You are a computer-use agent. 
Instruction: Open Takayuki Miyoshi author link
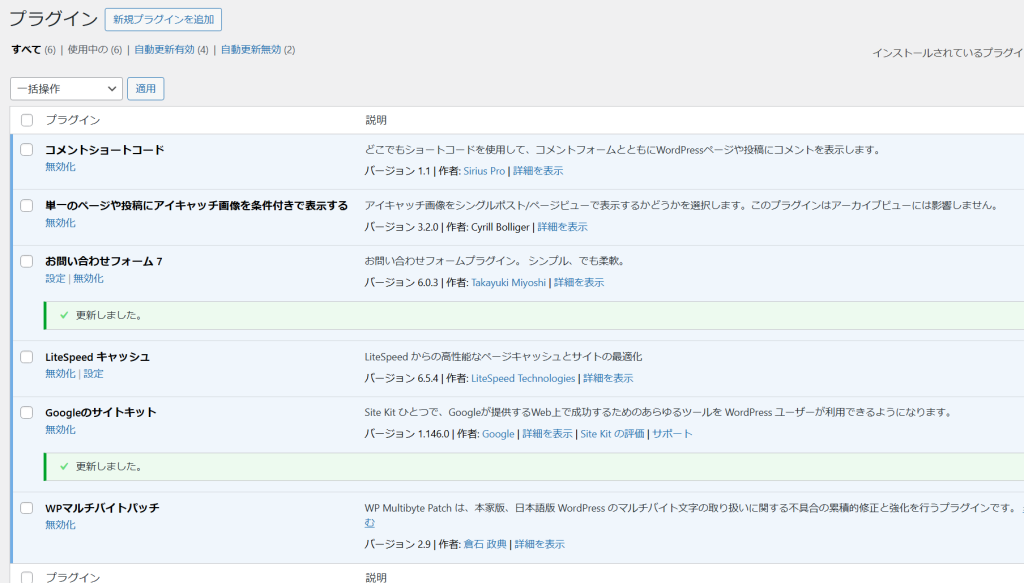click(509, 282)
